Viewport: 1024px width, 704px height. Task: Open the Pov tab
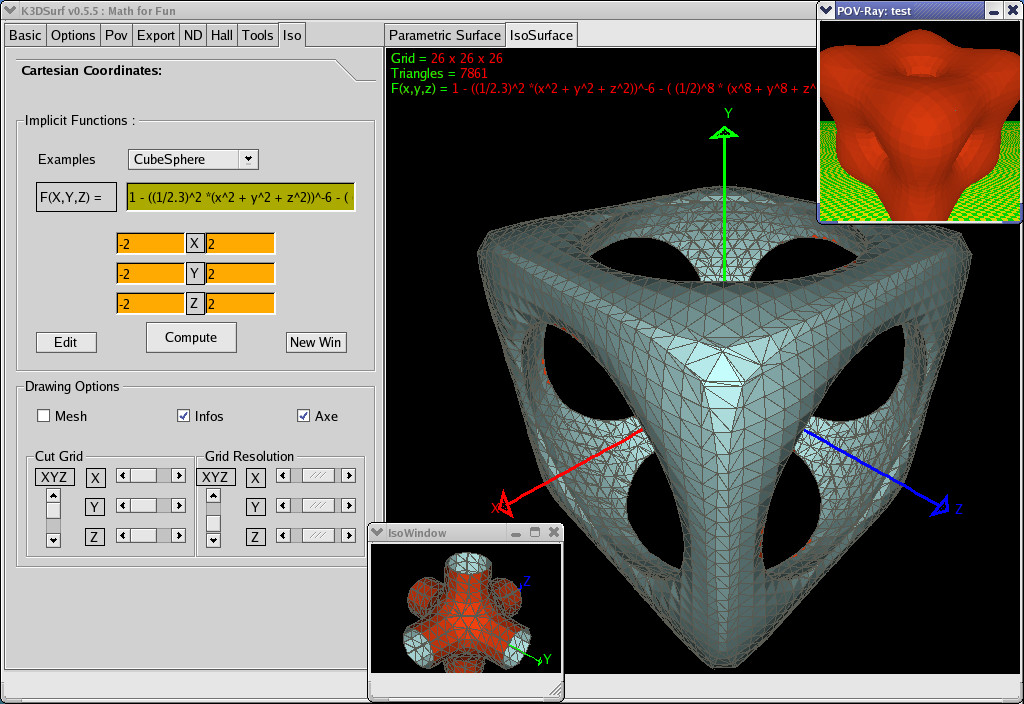coord(116,35)
